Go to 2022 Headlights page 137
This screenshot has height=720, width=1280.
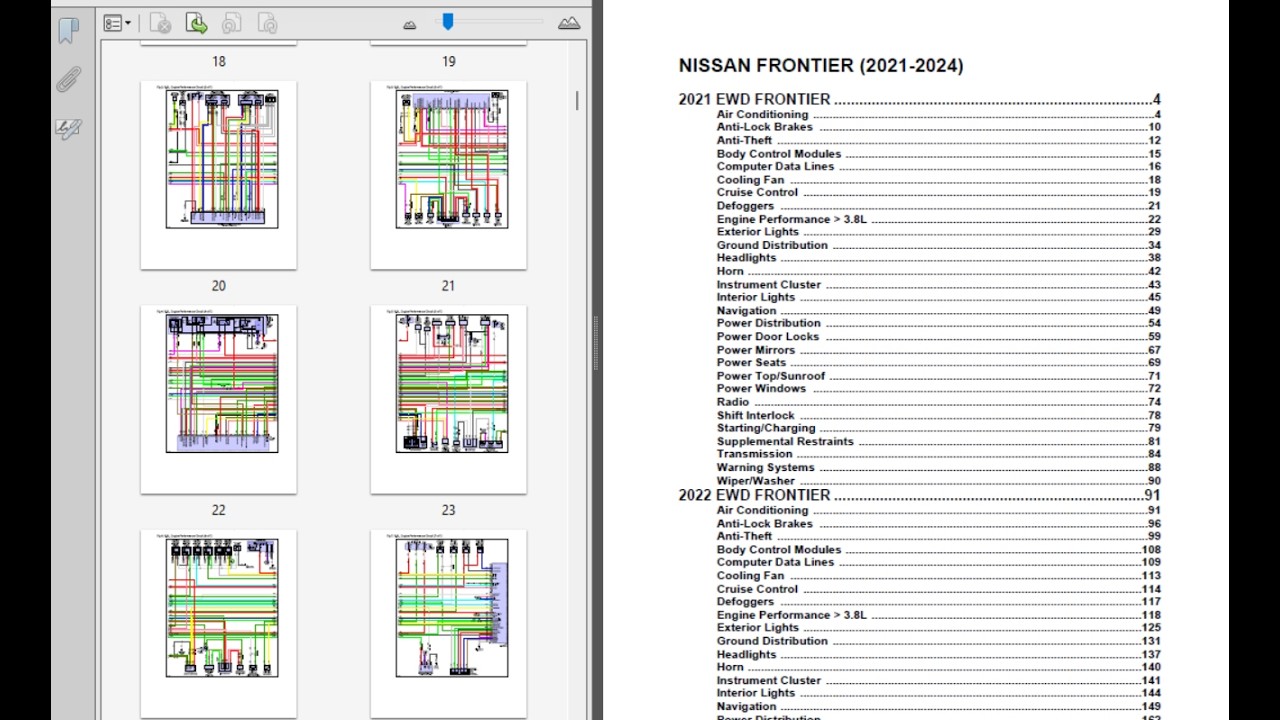coord(938,655)
